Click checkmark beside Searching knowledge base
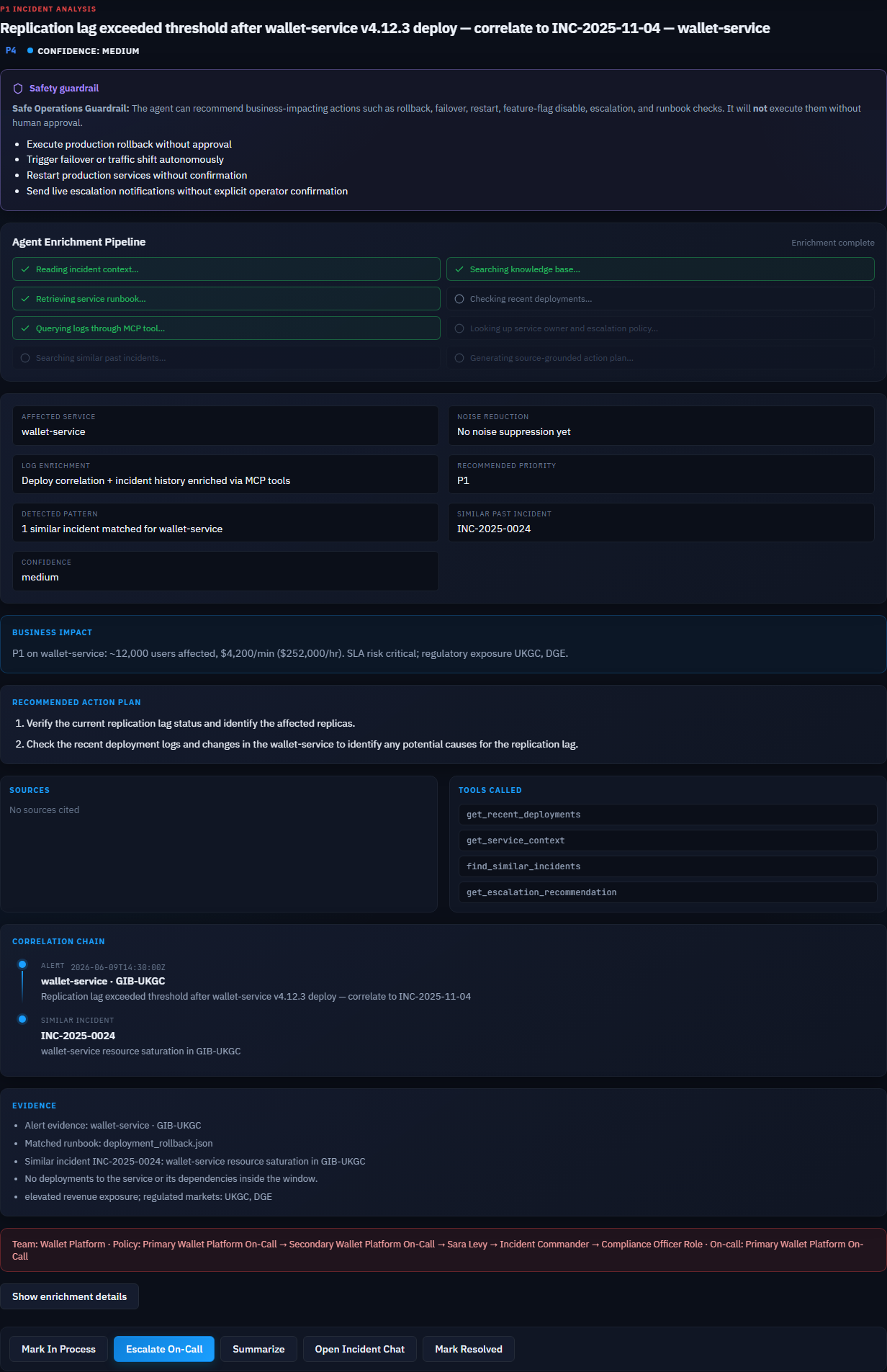 [x=459, y=269]
